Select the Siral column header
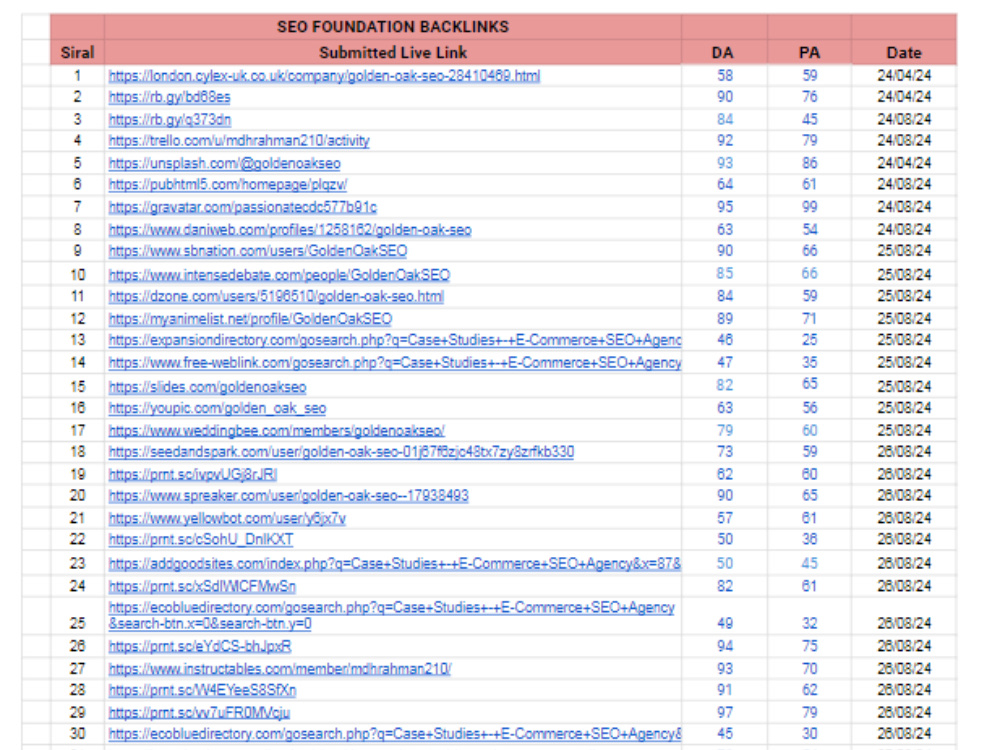 (x=77, y=52)
